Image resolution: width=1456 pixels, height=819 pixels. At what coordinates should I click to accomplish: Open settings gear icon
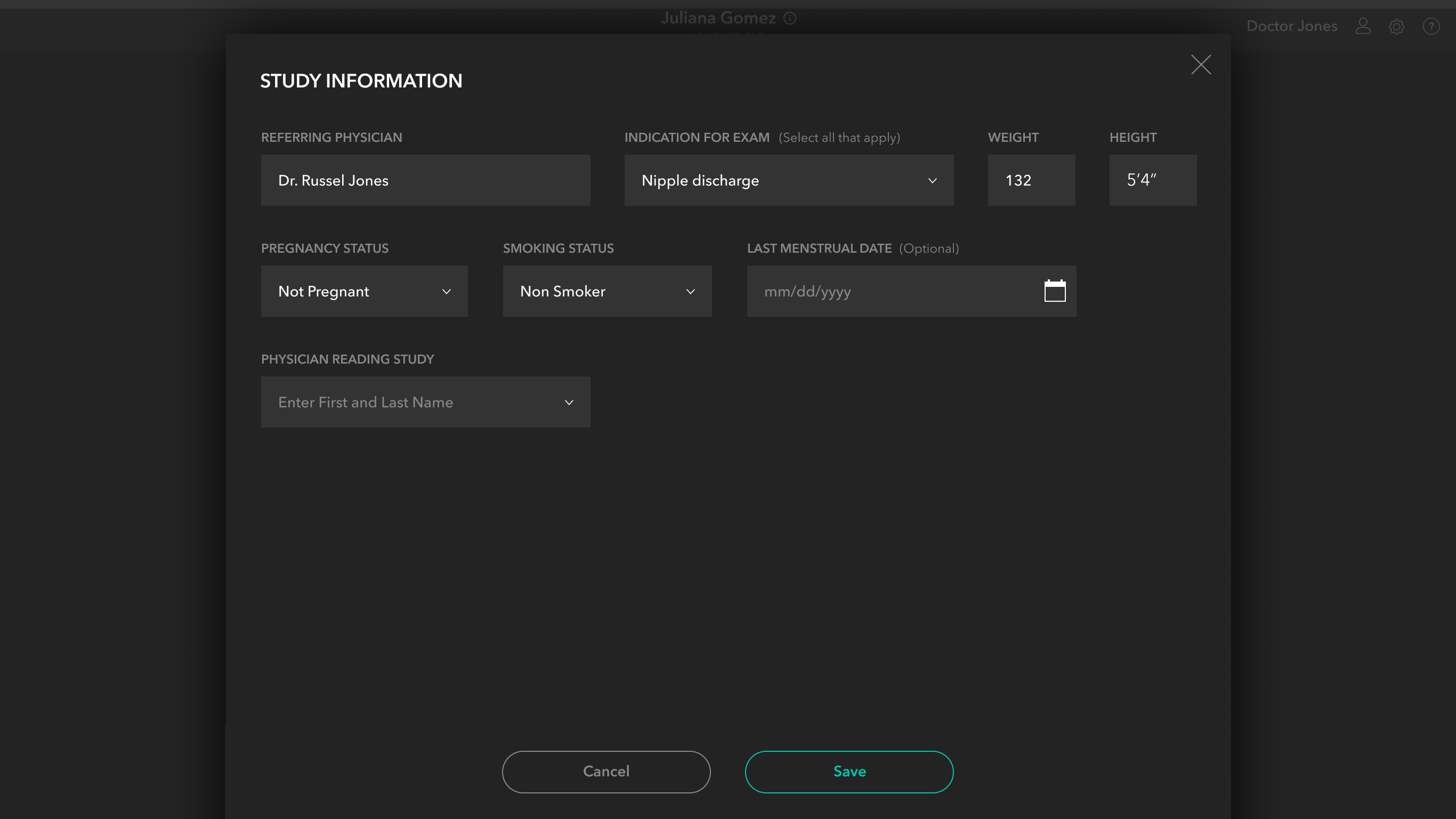pyautogui.click(x=1397, y=26)
